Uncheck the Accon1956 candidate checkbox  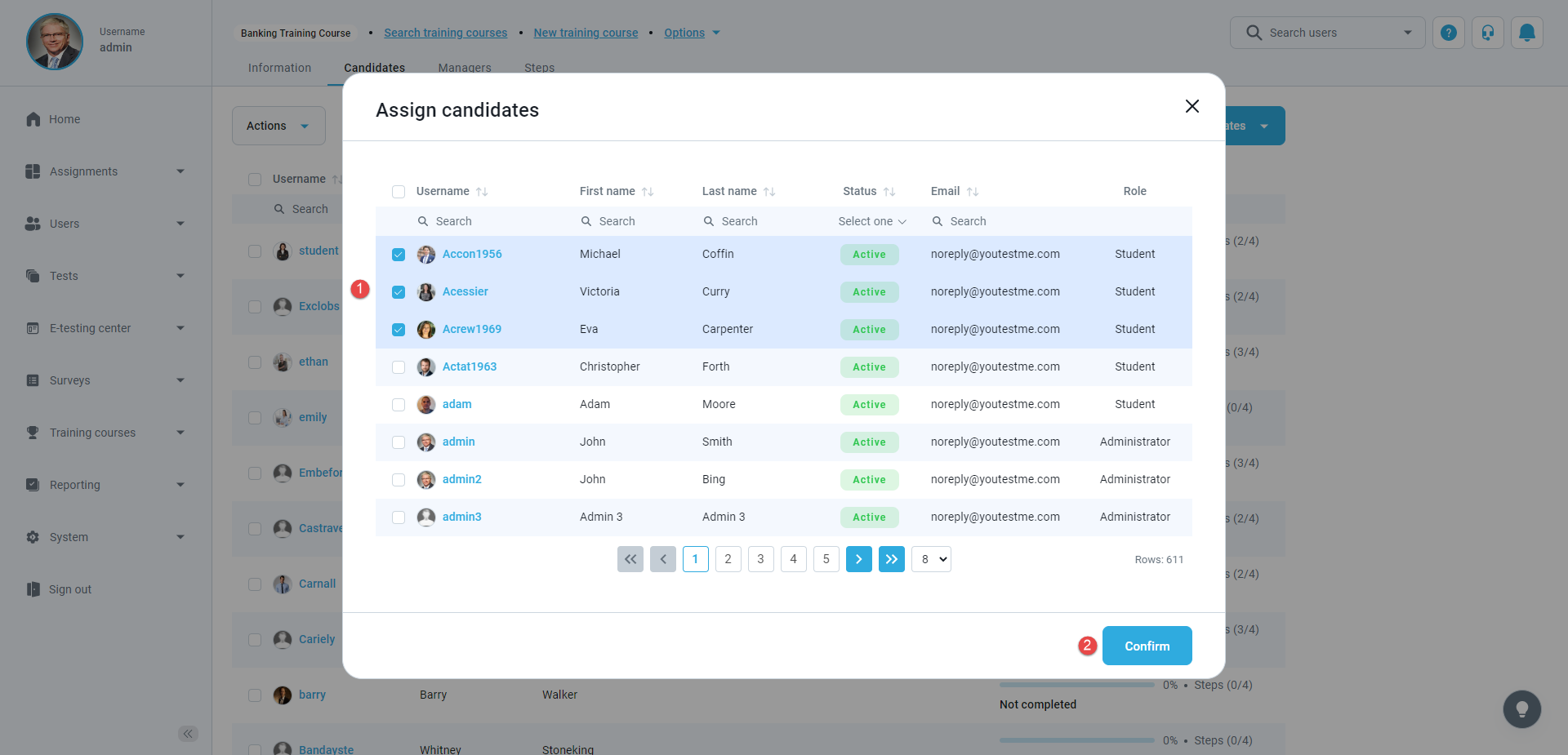pyautogui.click(x=399, y=255)
